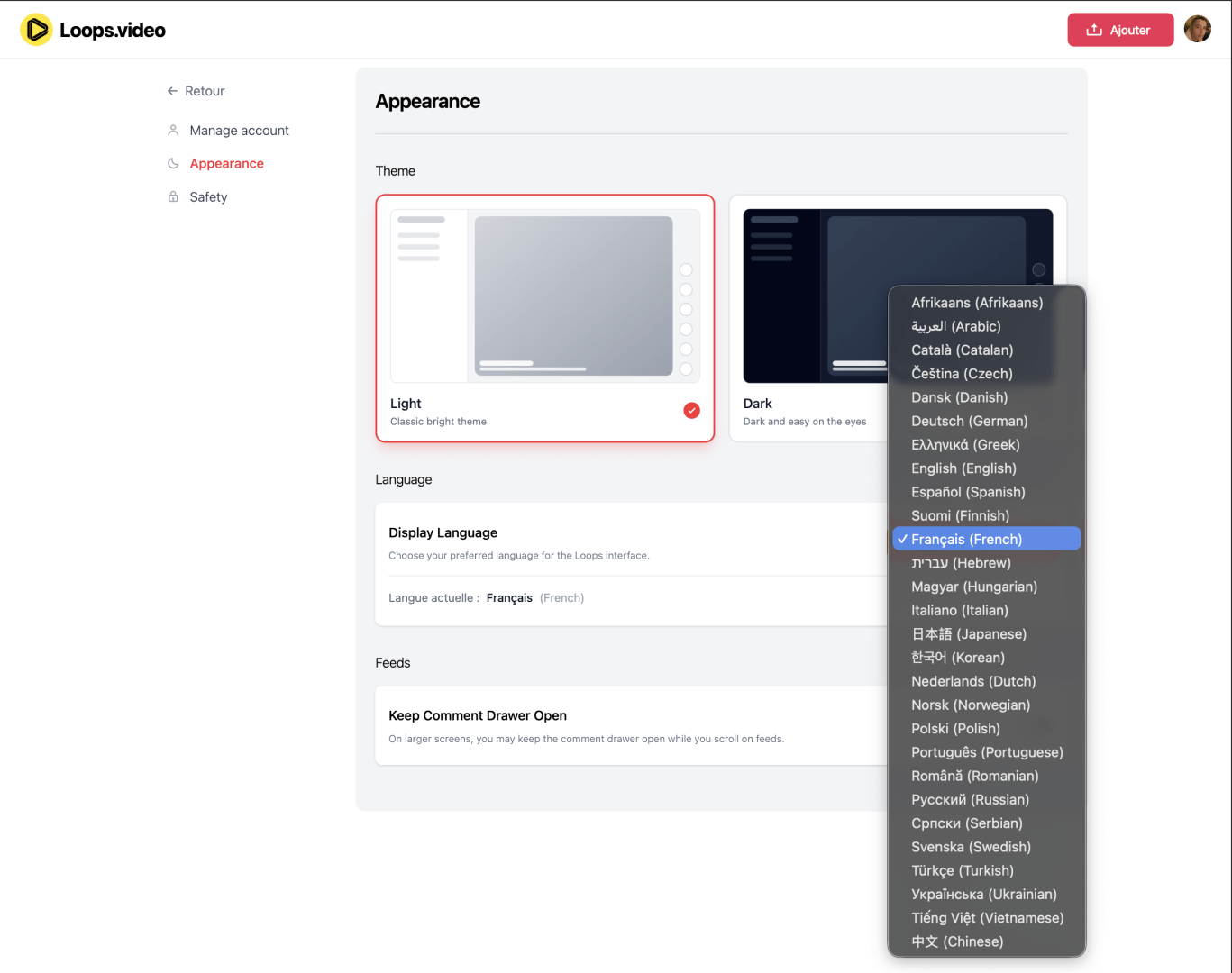Click the person icon for Manage account

coord(173,131)
